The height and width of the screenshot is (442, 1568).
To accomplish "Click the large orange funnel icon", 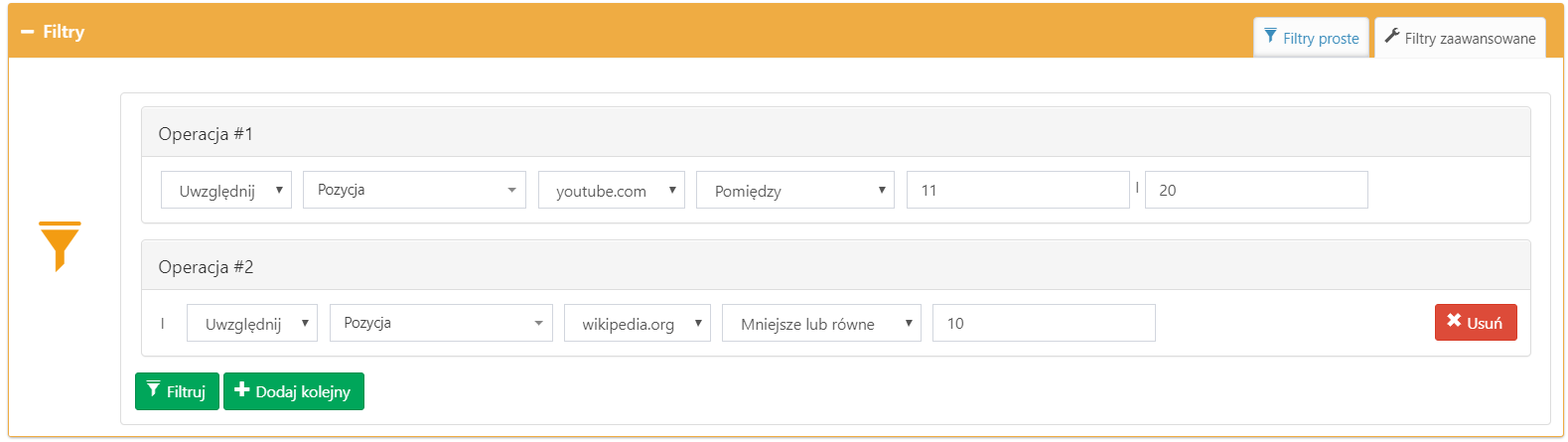I will [60, 244].
